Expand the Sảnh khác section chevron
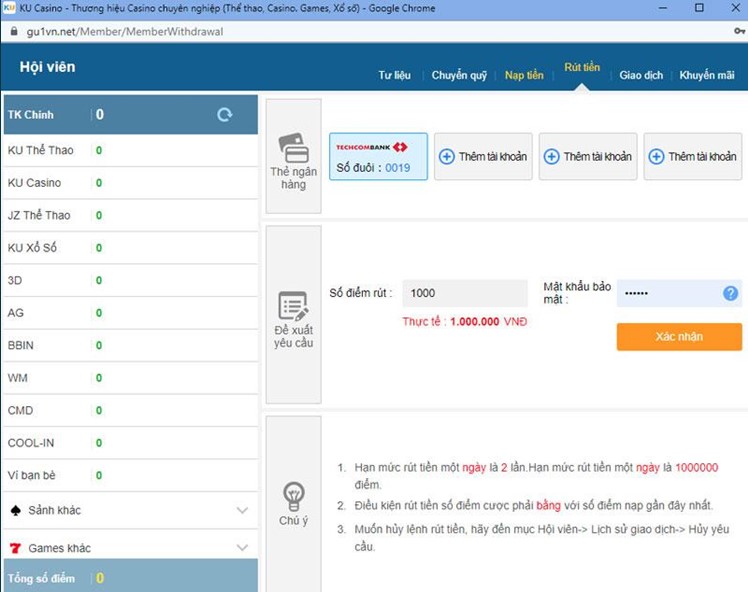Image resolution: width=748 pixels, height=592 pixels. (242, 510)
